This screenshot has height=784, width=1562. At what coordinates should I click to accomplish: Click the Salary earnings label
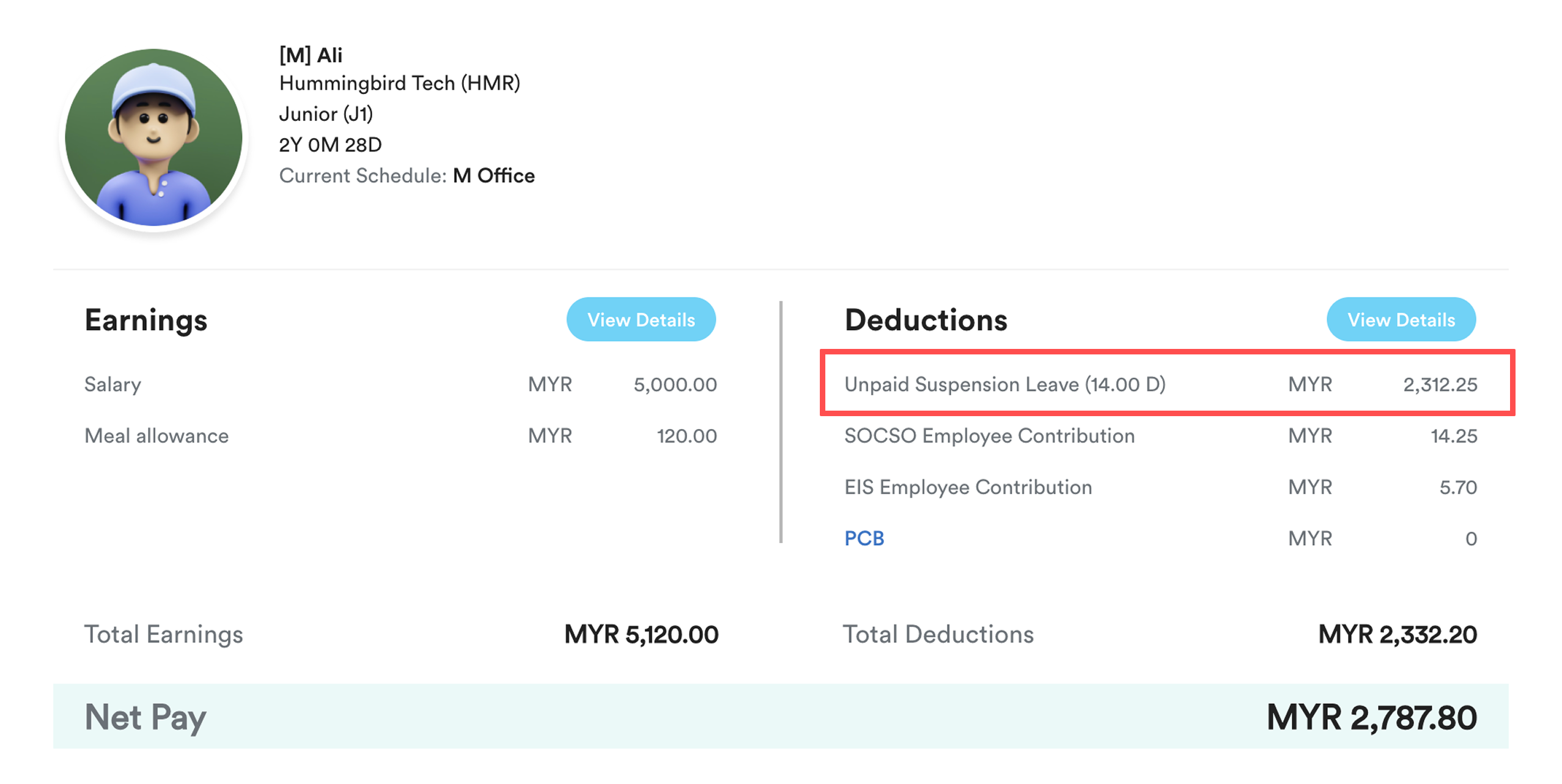click(x=112, y=384)
